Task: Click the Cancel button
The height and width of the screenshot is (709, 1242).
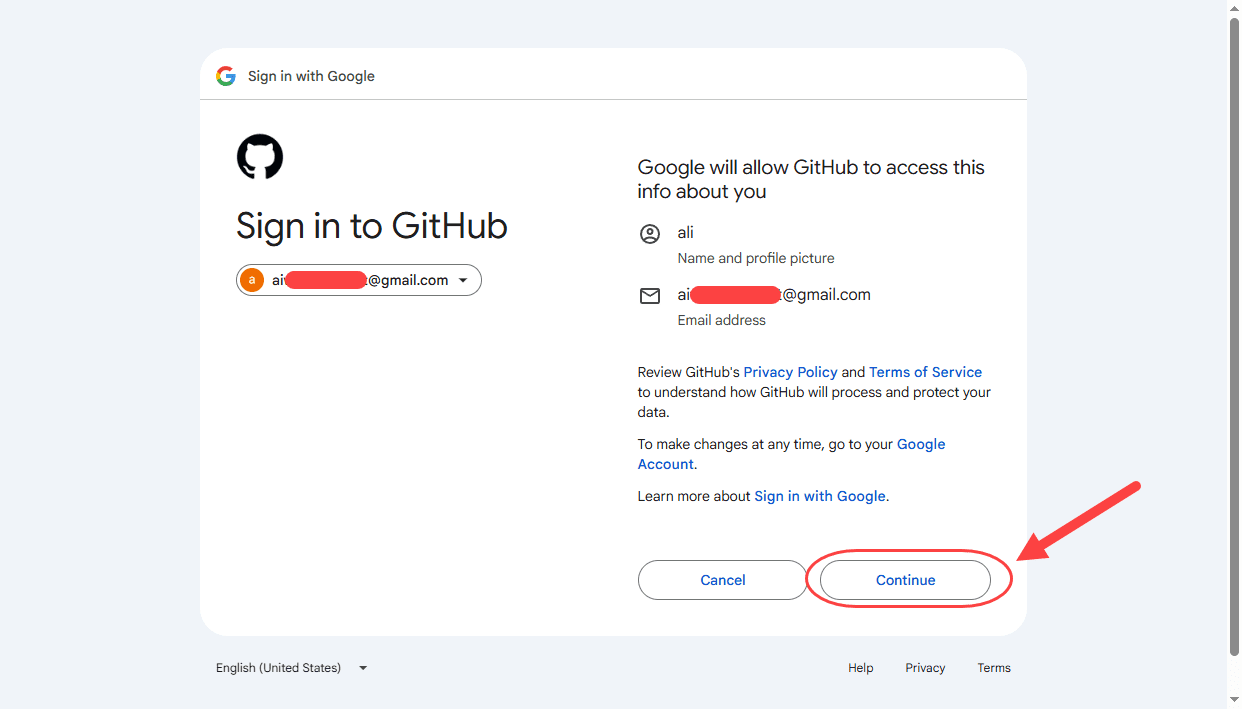Action: pyautogui.click(x=722, y=580)
